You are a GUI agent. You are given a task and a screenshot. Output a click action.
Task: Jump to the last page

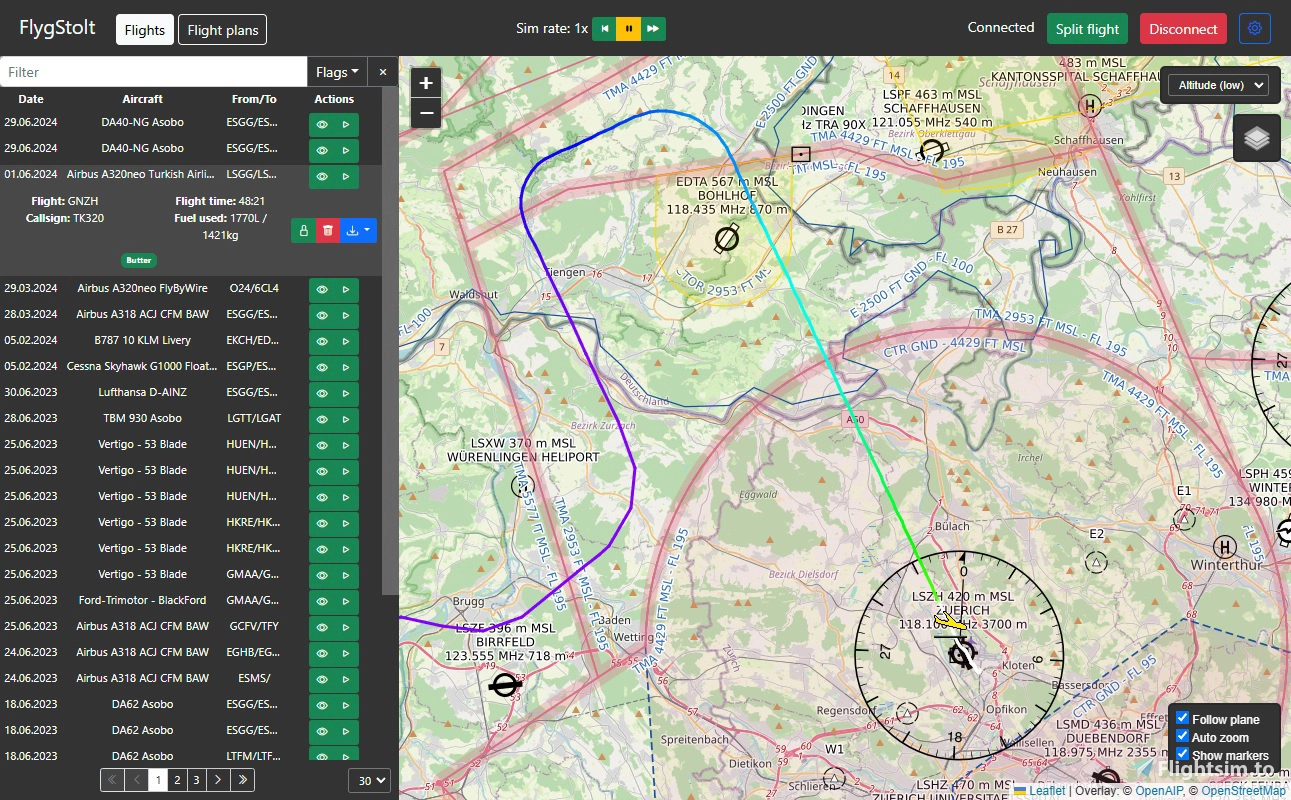point(243,780)
